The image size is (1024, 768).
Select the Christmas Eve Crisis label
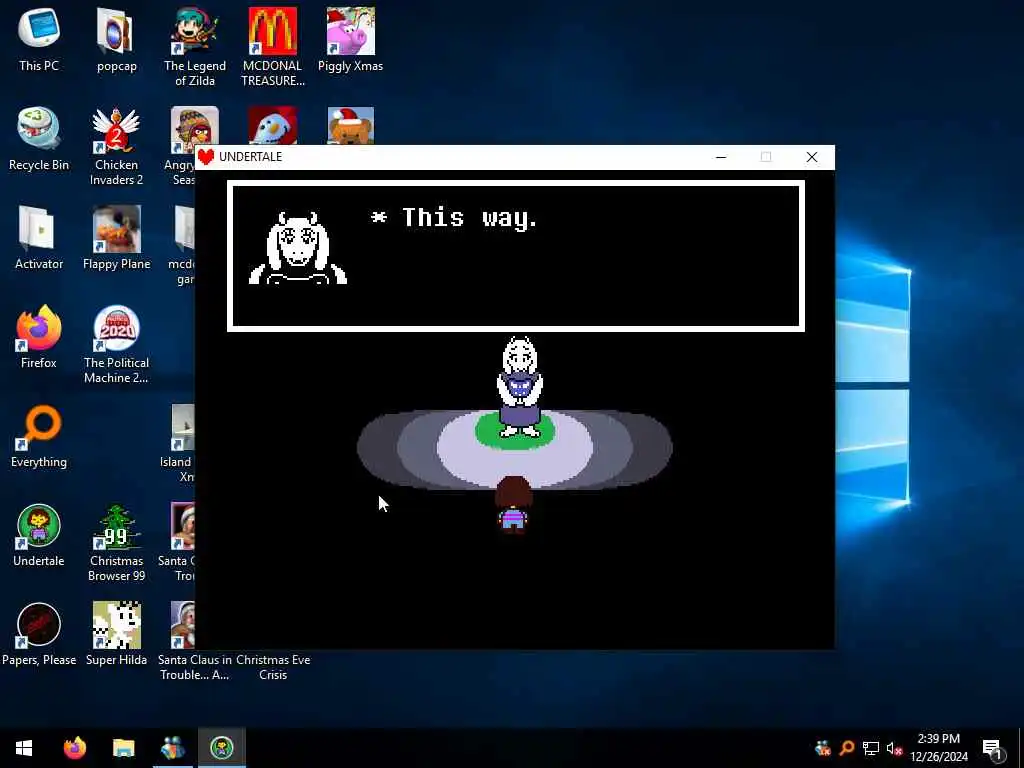click(273, 667)
